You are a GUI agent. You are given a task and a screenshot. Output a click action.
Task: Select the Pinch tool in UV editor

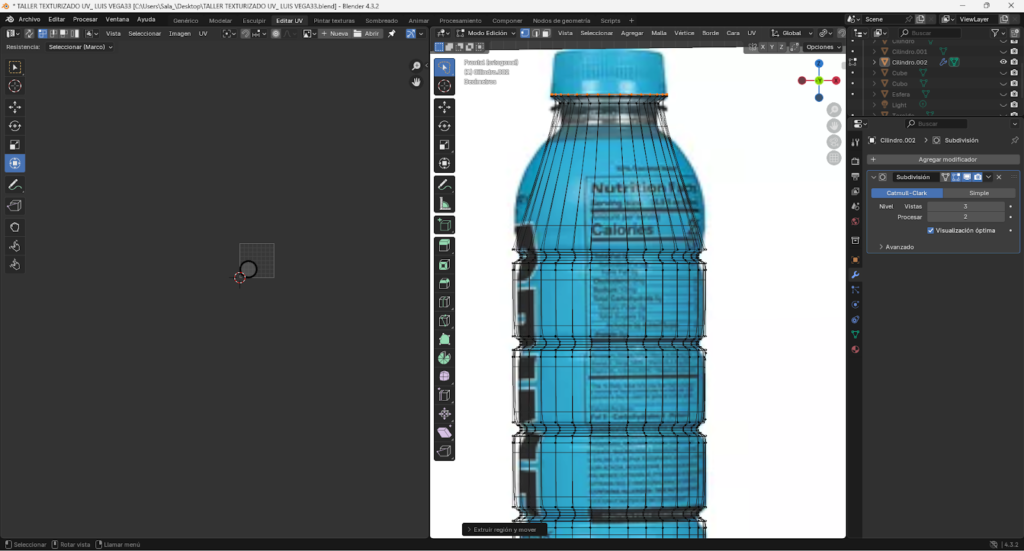click(x=15, y=265)
